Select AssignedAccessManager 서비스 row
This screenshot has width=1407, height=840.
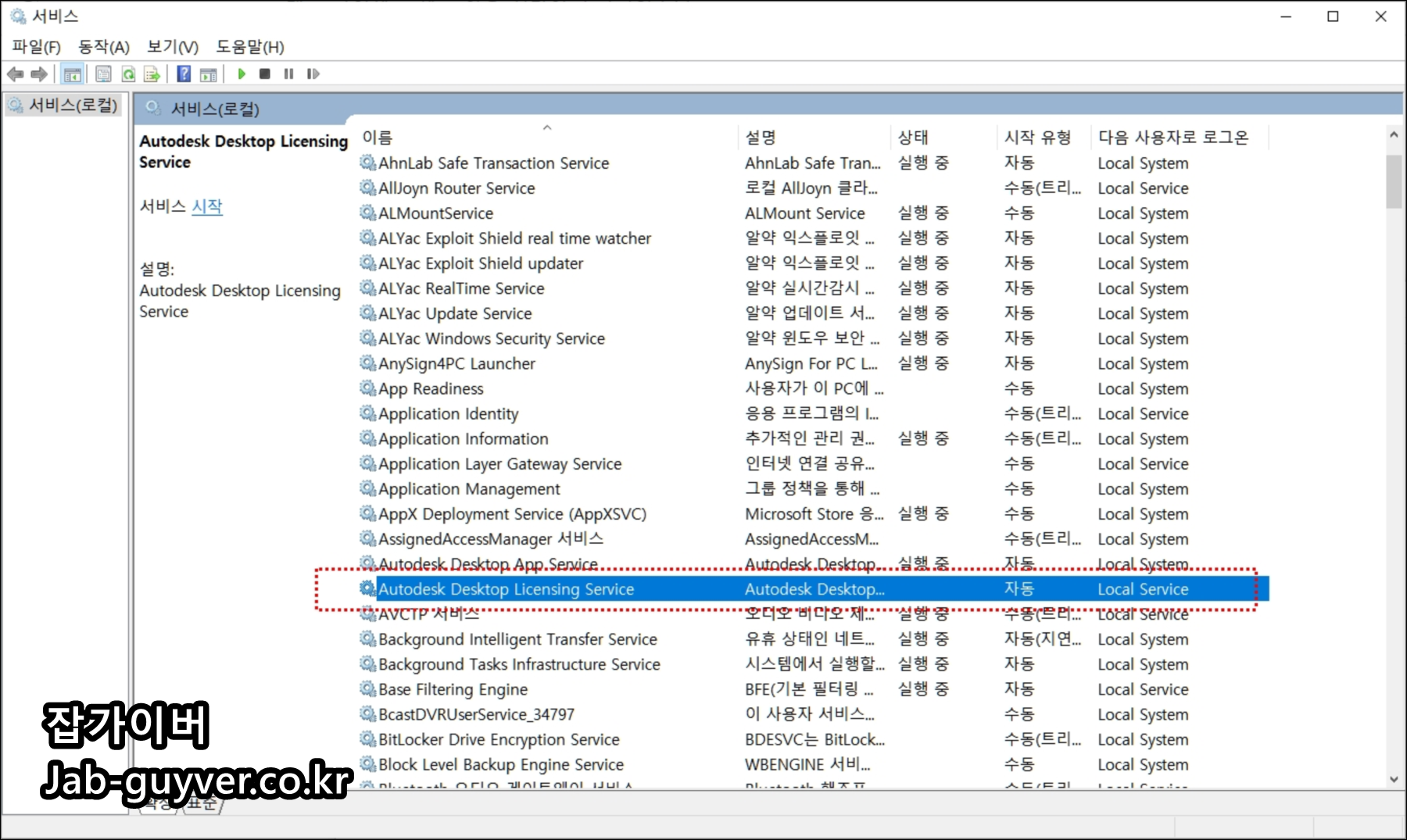coord(813,539)
